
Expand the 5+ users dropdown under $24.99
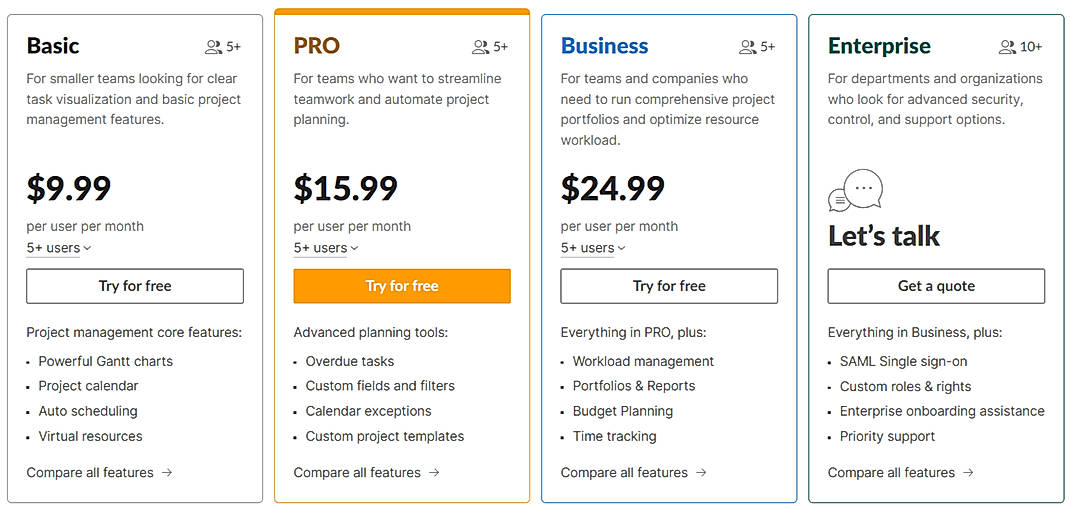593,248
